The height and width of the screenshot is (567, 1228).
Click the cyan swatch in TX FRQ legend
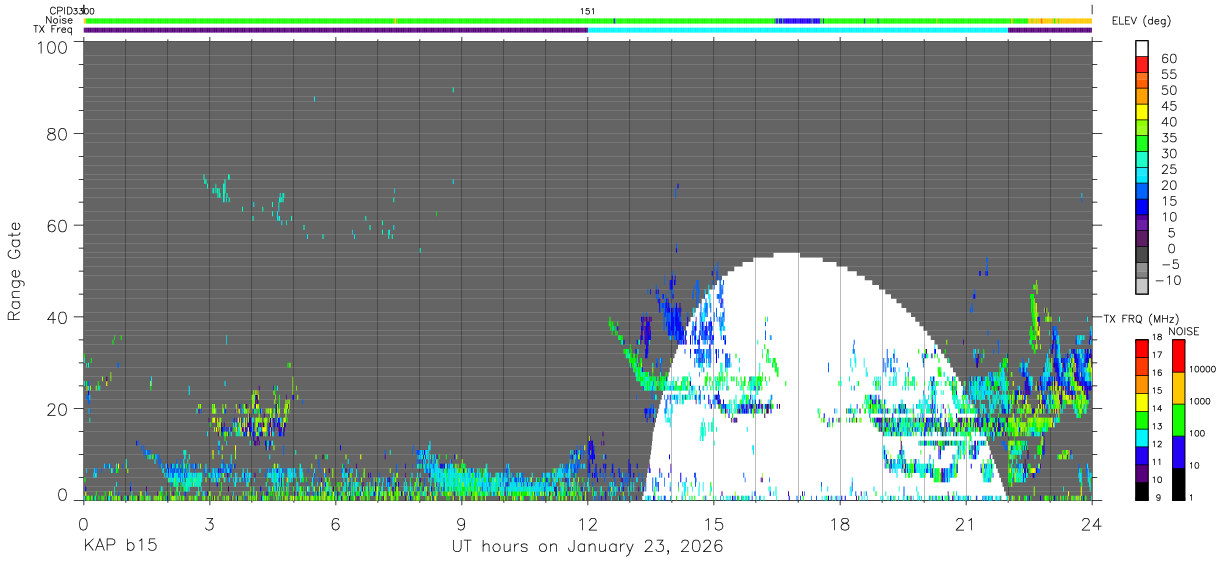point(1141,437)
